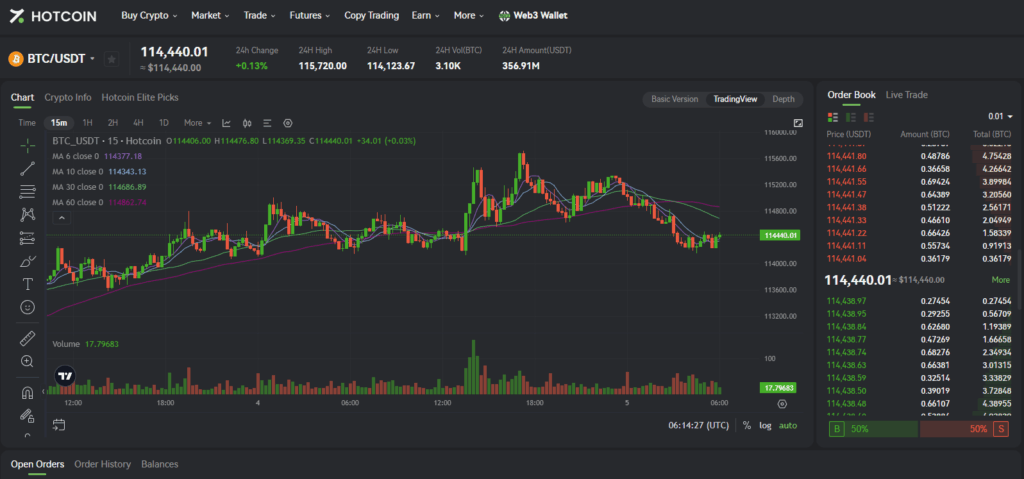This screenshot has width=1024, height=479.
Task: Select the 4H timeframe
Action: coord(138,123)
